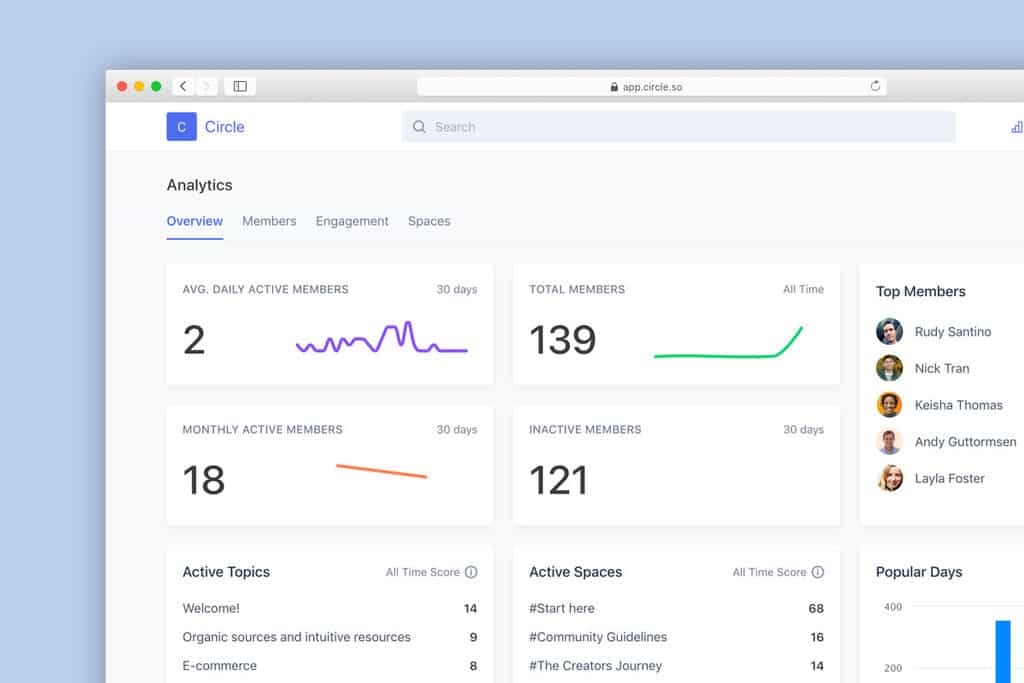This screenshot has width=1024, height=683.
Task: Toggle the Safari sidebar icon
Action: [x=240, y=86]
